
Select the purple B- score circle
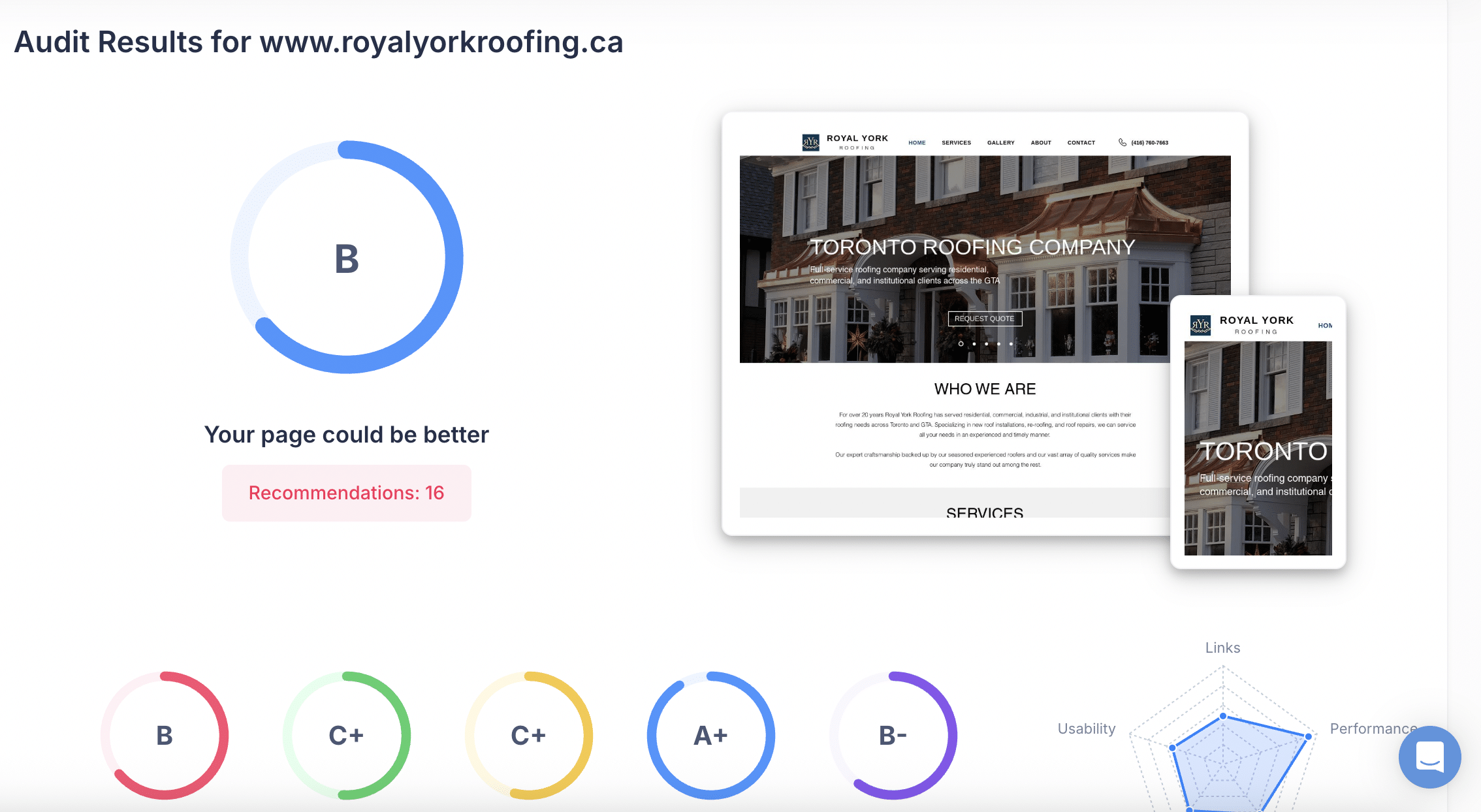[893, 736]
